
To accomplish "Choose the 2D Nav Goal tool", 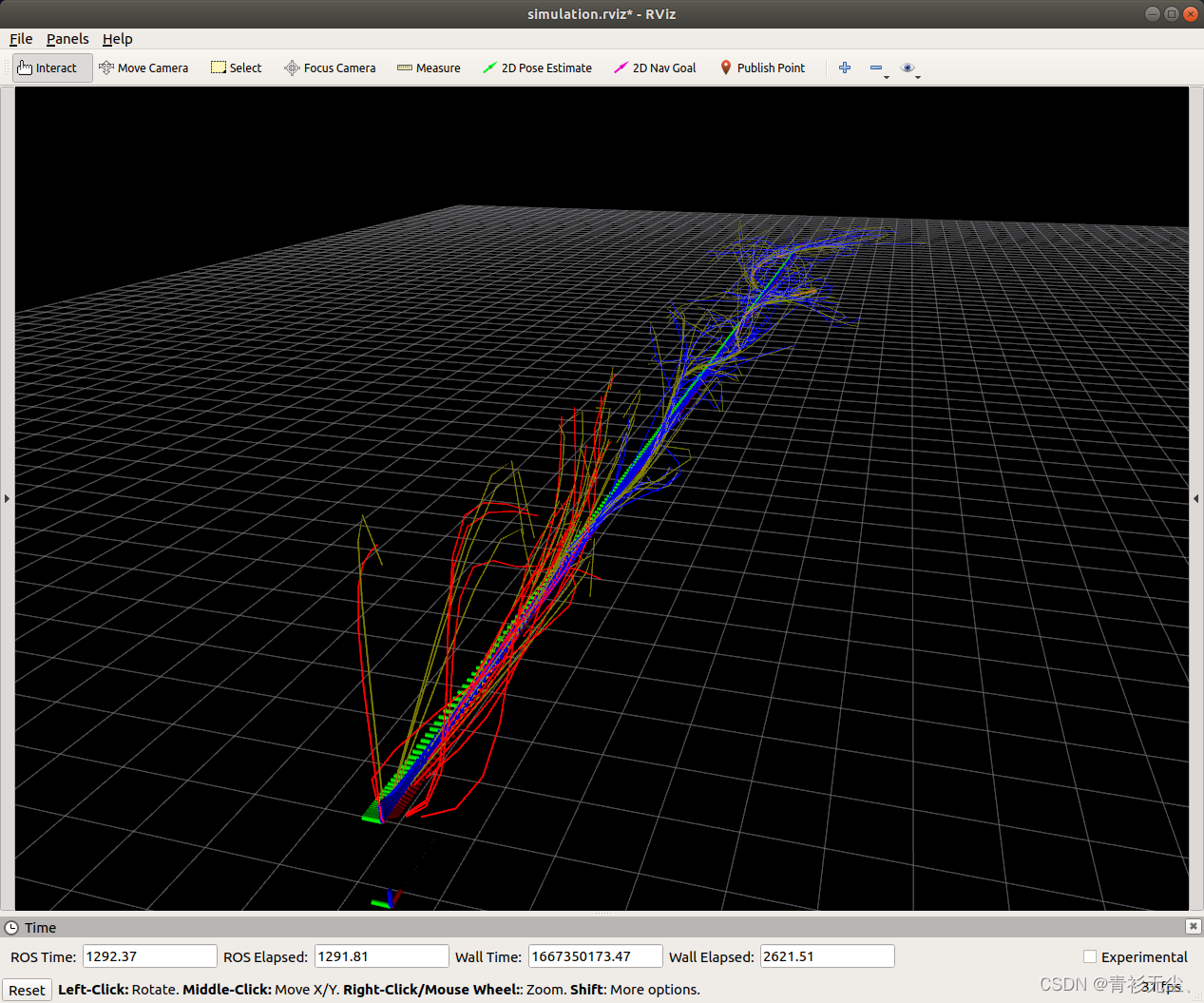I will point(655,68).
